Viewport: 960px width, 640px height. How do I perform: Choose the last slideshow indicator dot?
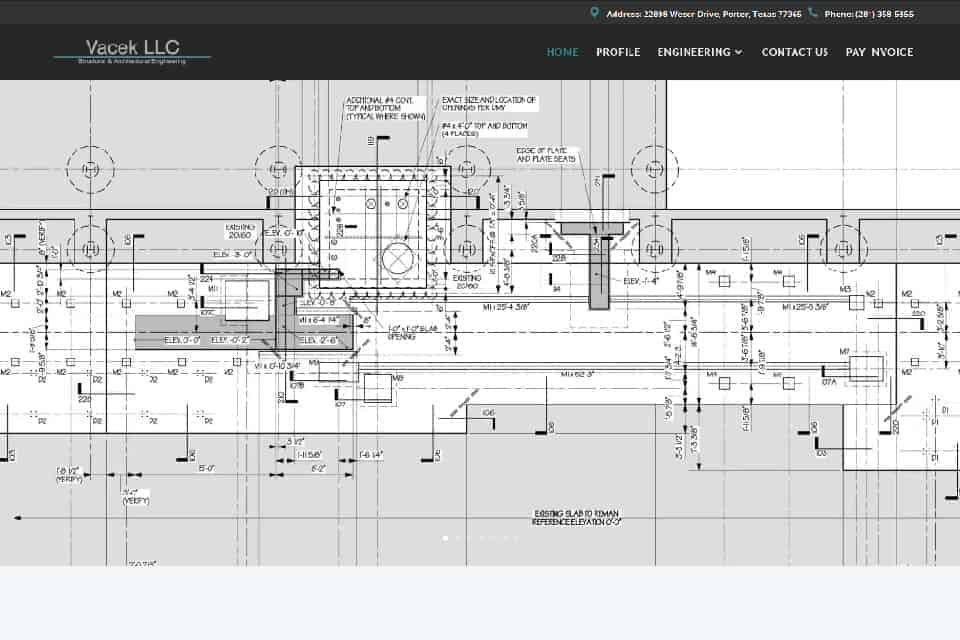pos(517,538)
